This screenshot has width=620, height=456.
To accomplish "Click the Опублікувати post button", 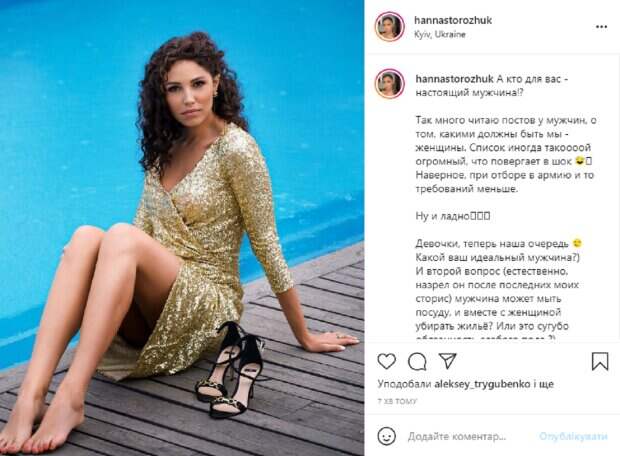I will point(573,436).
